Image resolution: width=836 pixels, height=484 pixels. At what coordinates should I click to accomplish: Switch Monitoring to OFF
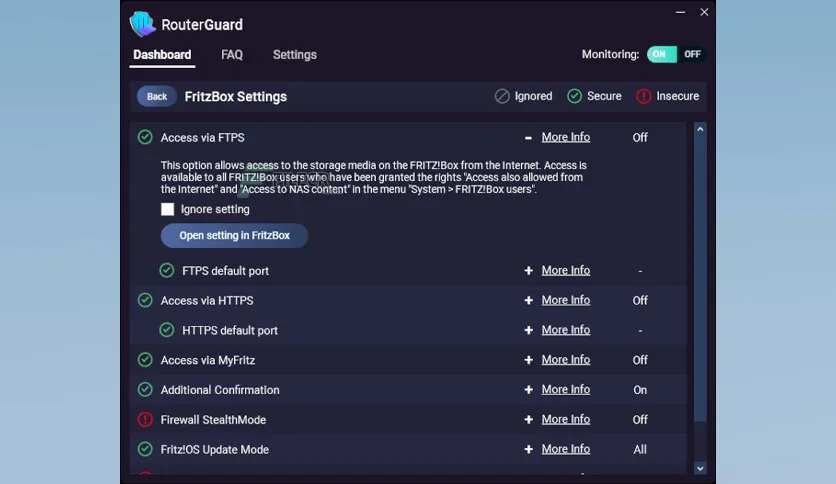[x=692, y=54]
